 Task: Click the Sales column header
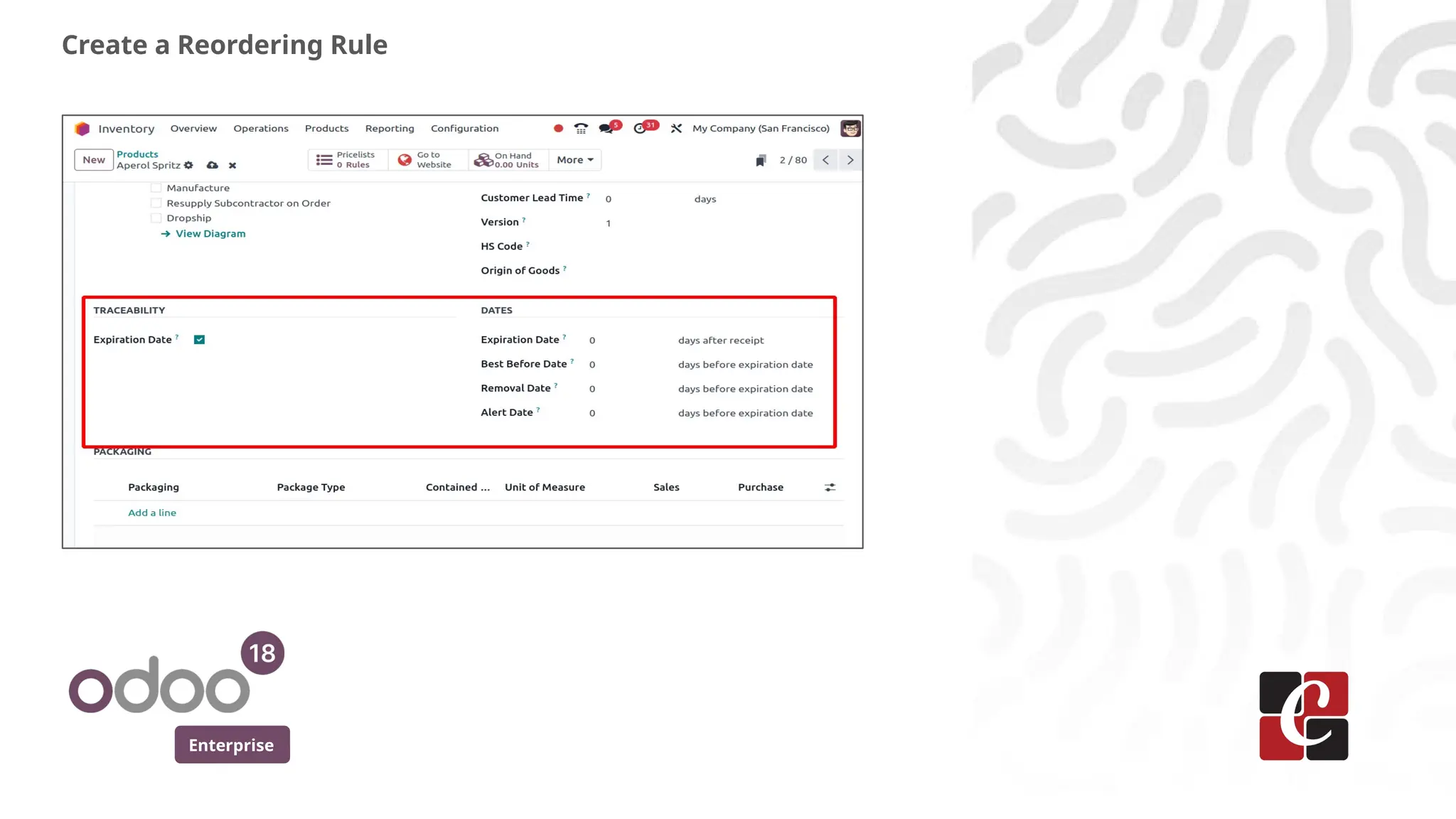666,487
